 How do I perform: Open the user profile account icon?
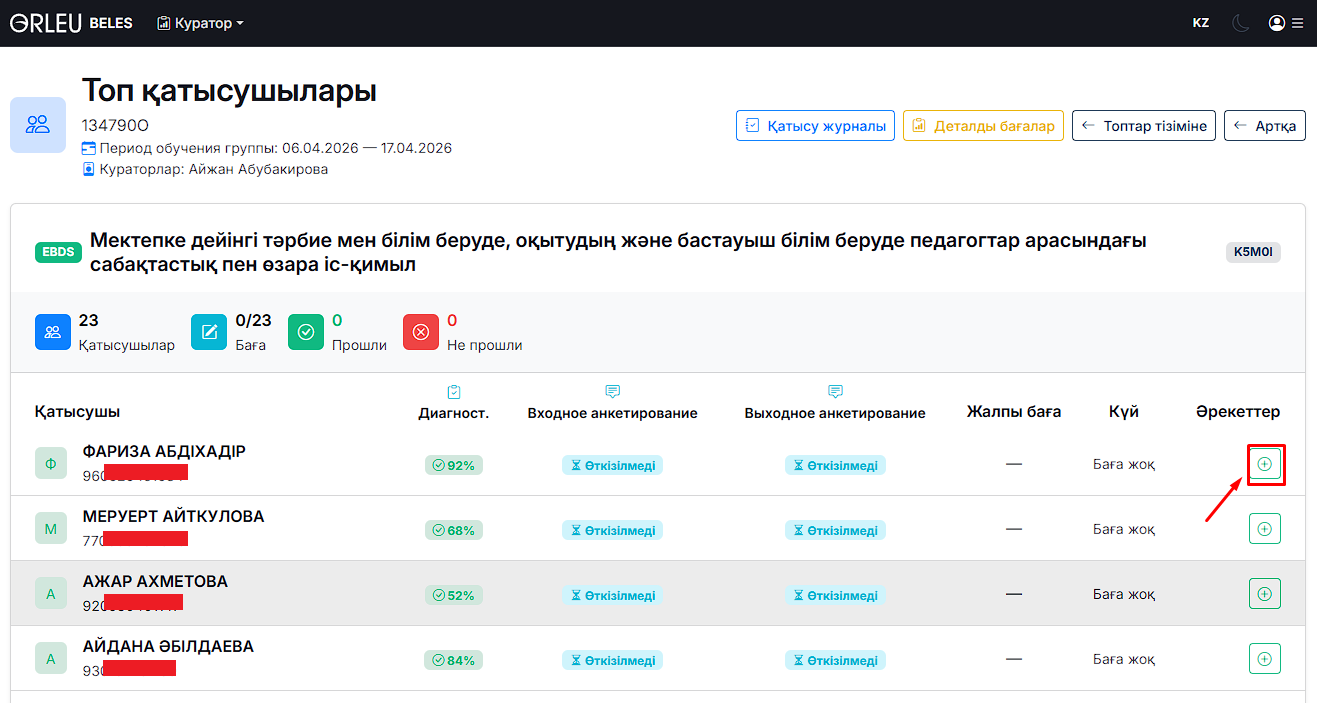(1276, 21)
